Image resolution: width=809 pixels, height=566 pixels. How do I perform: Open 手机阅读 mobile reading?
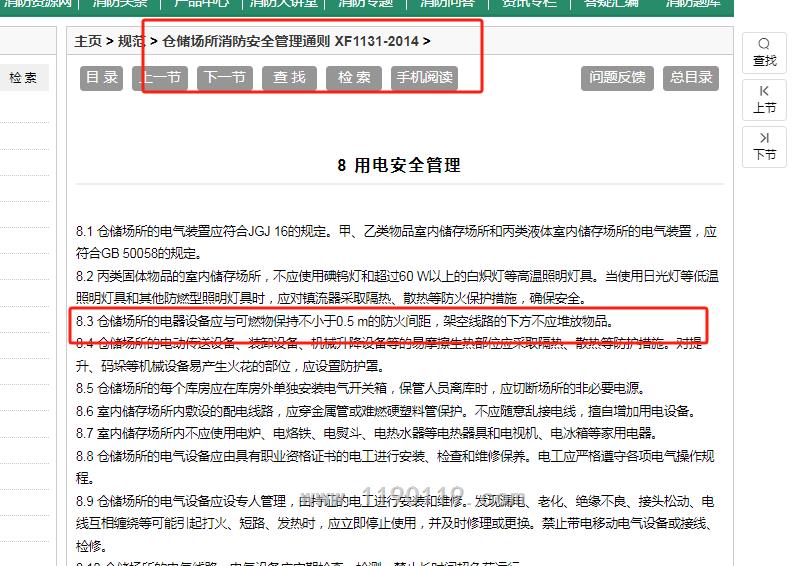pos(424,78)
